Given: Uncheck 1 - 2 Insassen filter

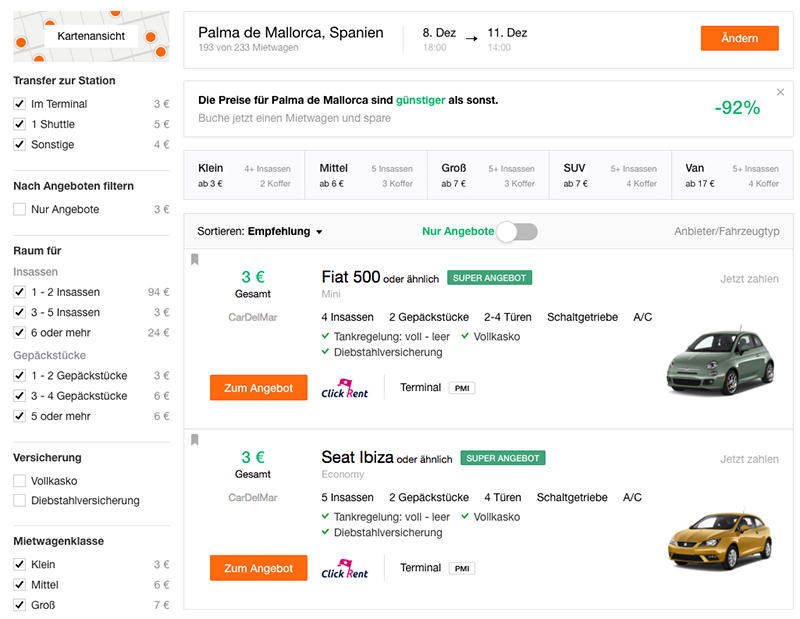Looking at the screenshot, I should (19, 292).
